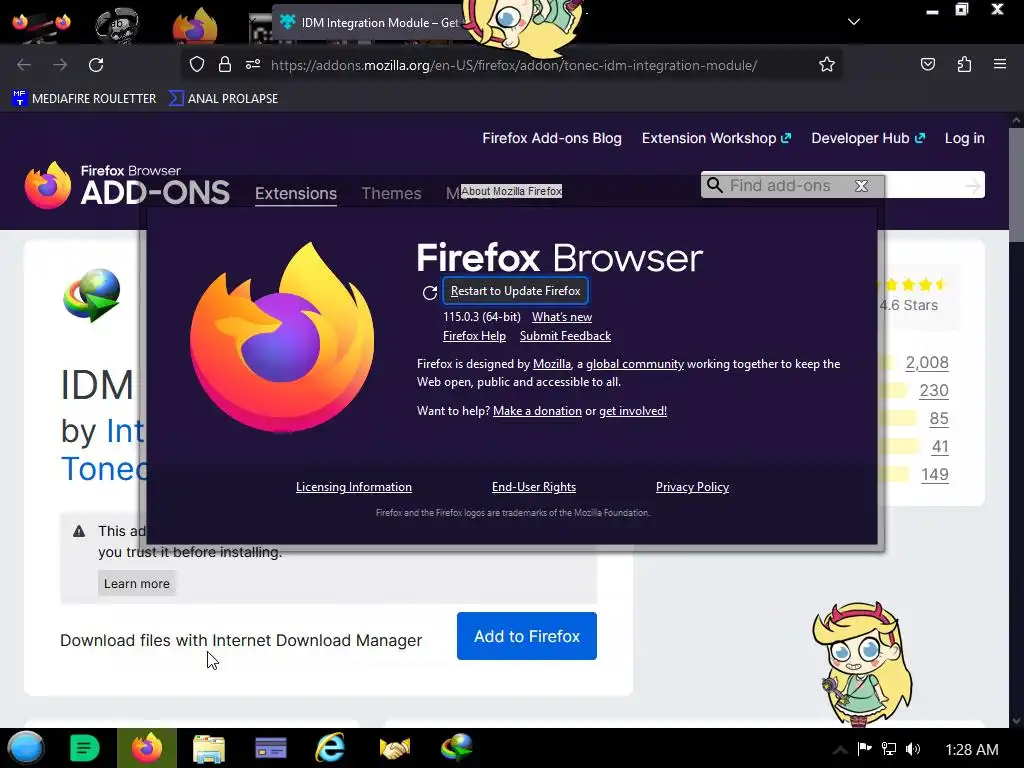Switch to Themes section
The width and height of the screenshot is (1024, 768).
[391, 193]
